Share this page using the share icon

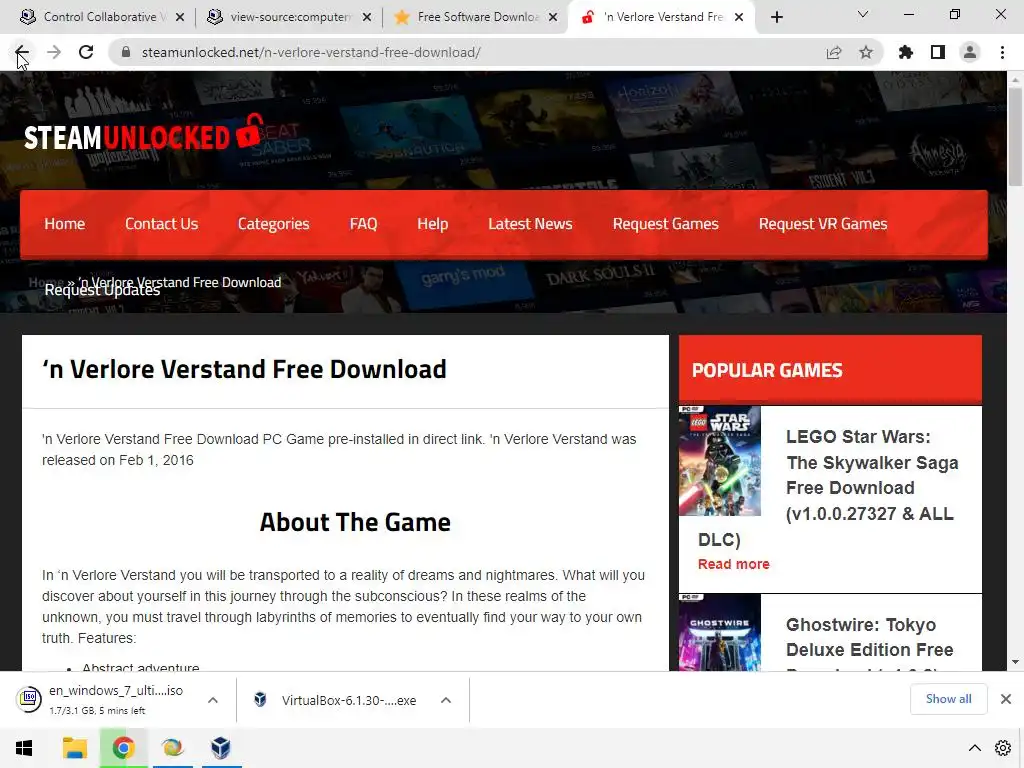(x=834, y=52)
